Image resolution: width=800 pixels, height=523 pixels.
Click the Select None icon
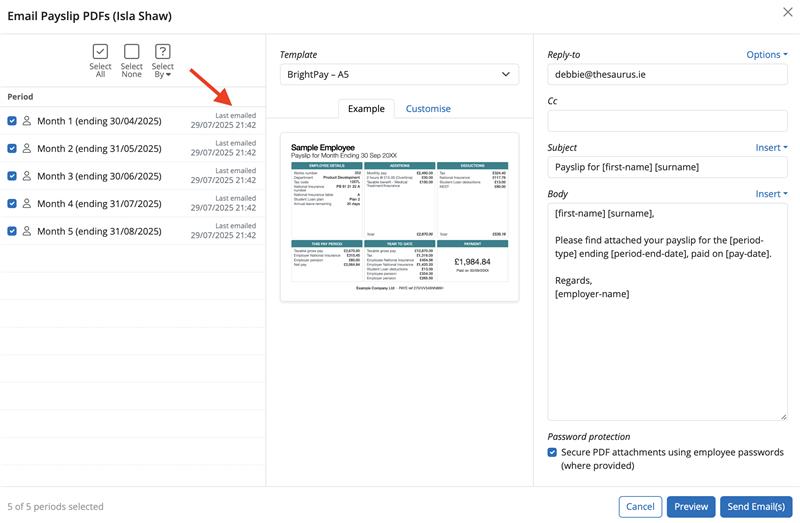[131, 52]
